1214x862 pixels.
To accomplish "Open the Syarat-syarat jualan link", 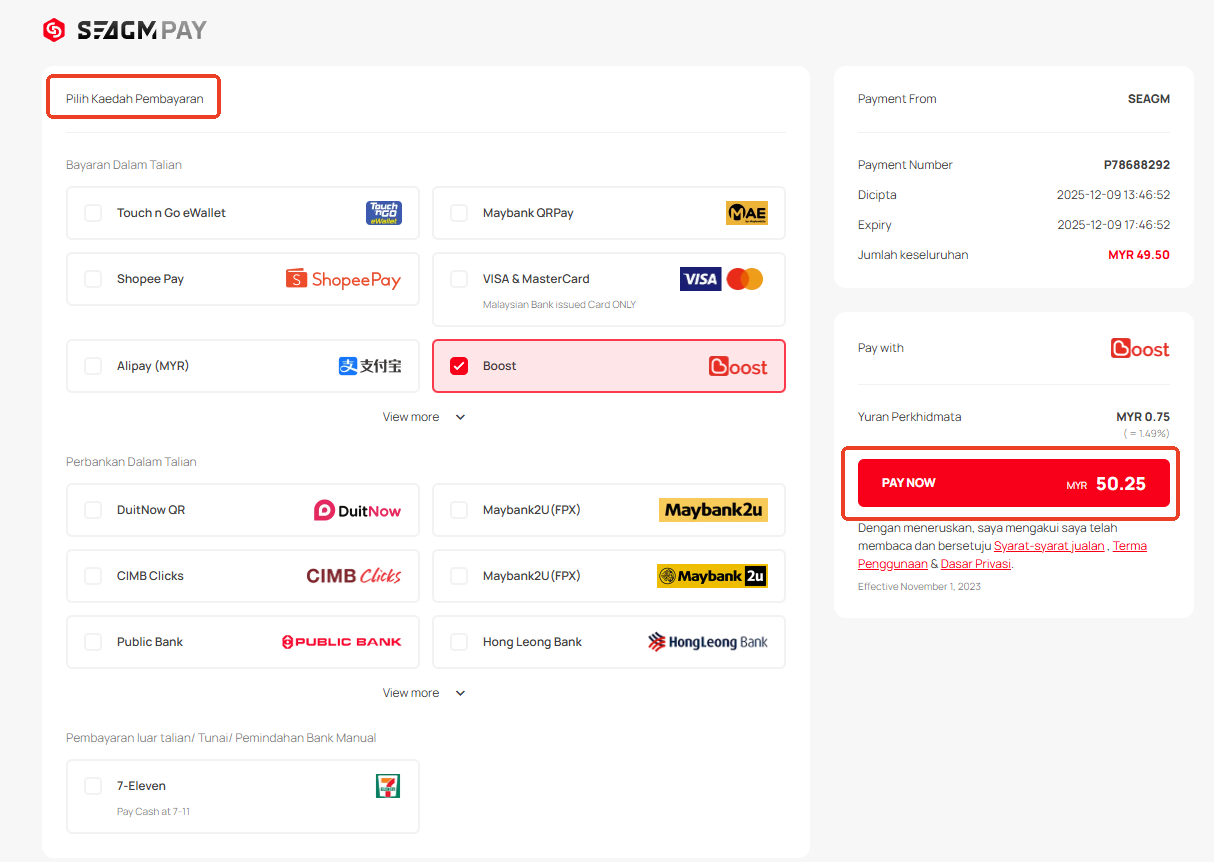I will pyautogui.click(x=1049, y=546).
